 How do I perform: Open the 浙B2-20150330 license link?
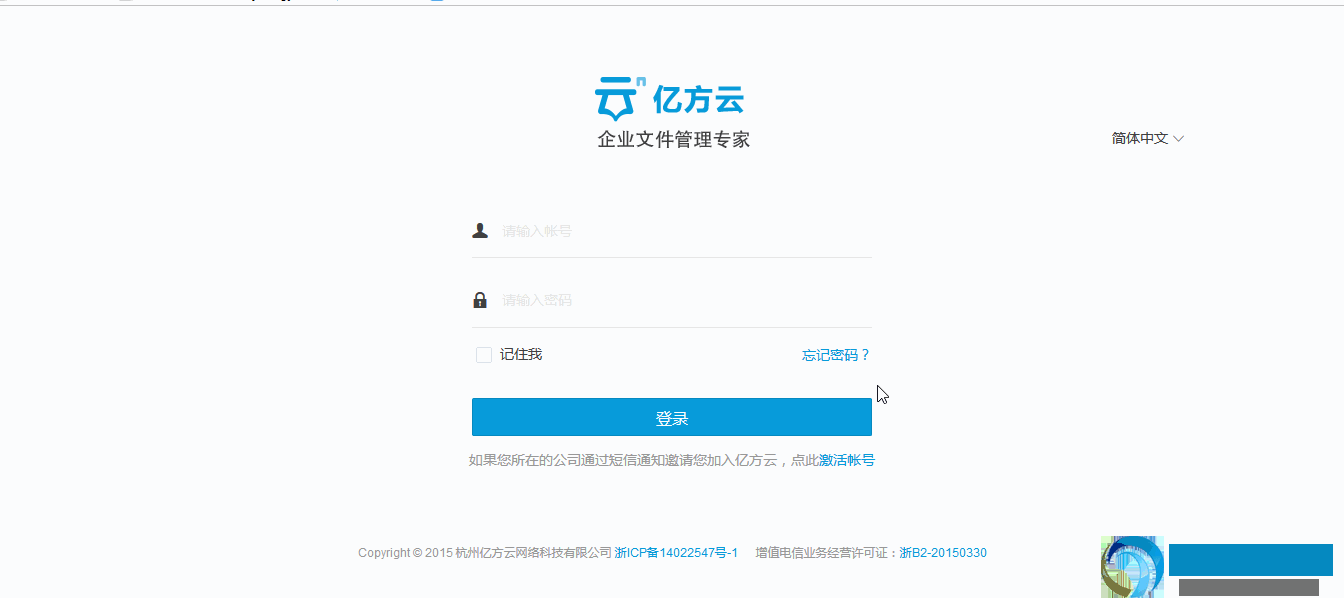click(943, 553)
